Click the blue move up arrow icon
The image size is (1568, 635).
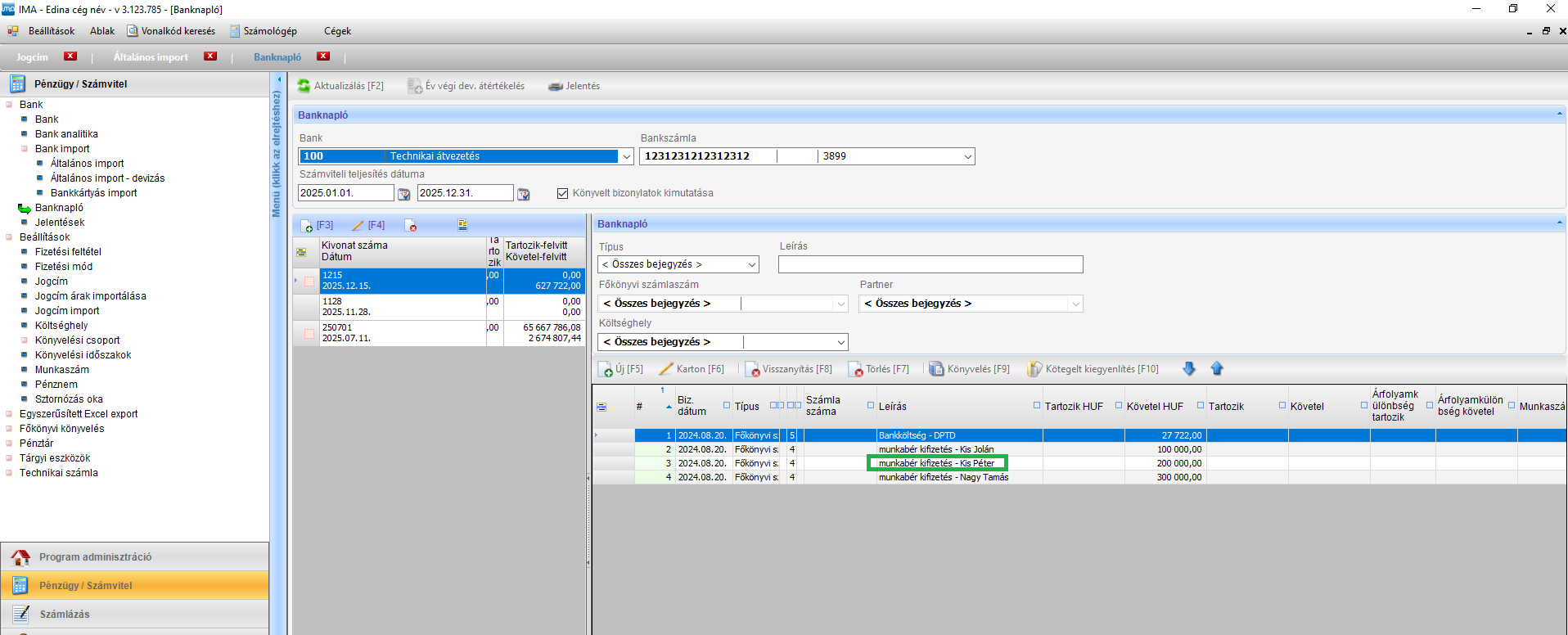[x=1217, y=369]
